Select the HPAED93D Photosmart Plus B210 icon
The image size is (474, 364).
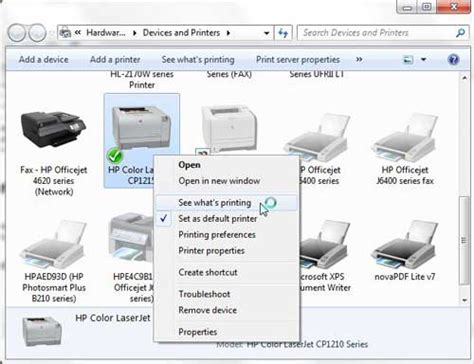pyautogui.click(x=53, y=244)
